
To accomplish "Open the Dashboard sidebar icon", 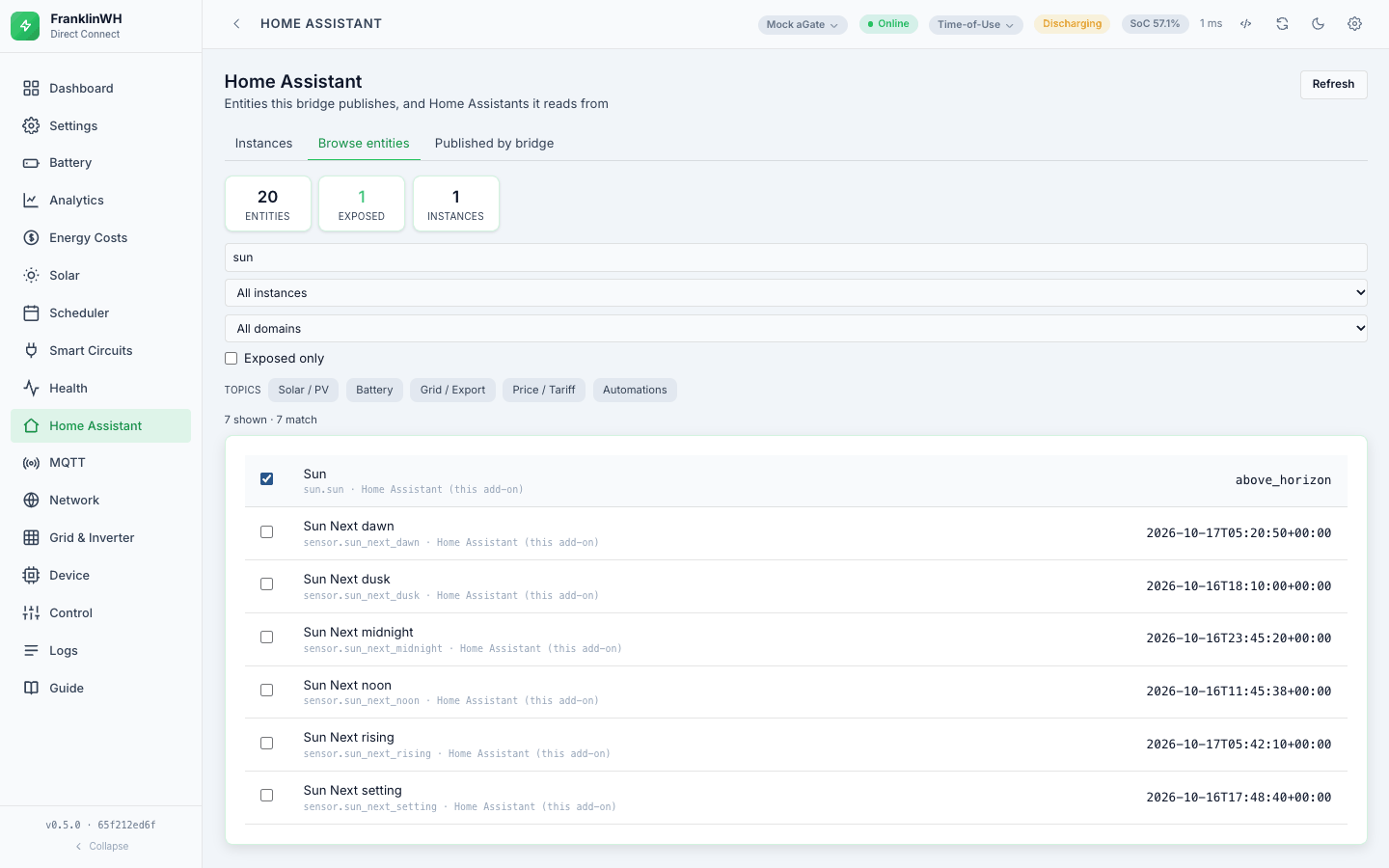I will pos(31,88).
